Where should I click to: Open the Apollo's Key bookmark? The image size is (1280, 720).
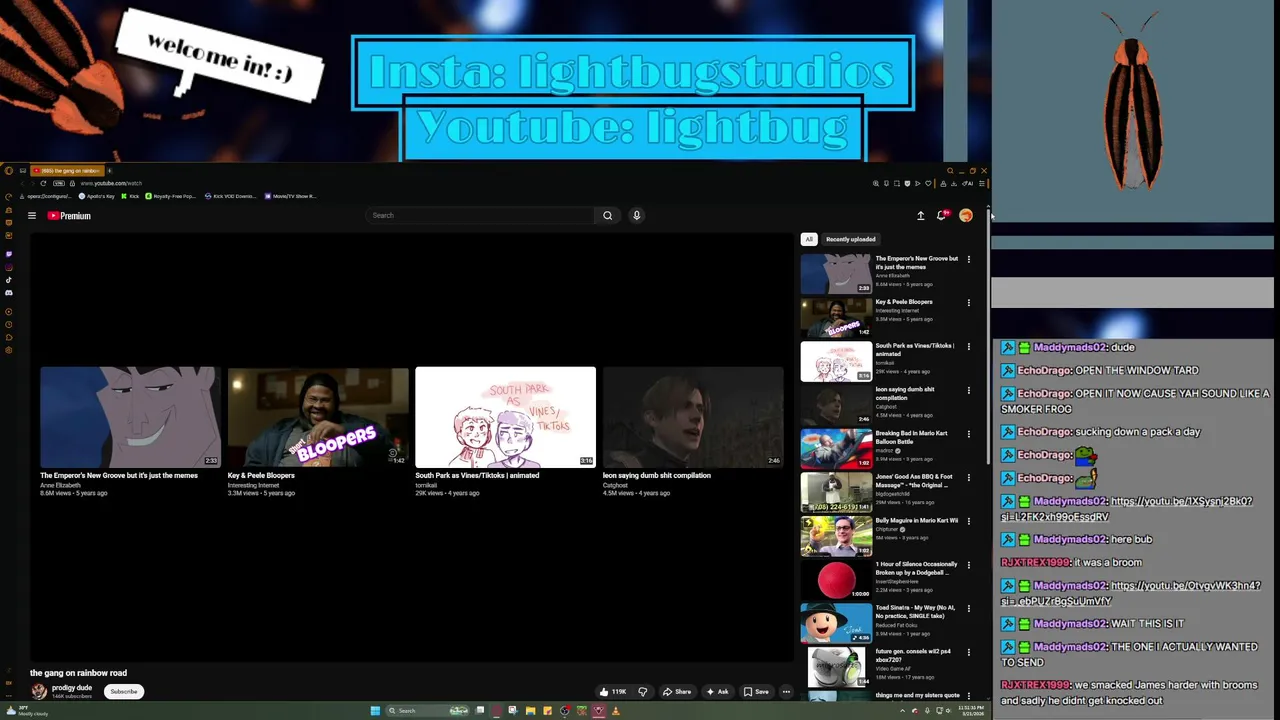97,196
